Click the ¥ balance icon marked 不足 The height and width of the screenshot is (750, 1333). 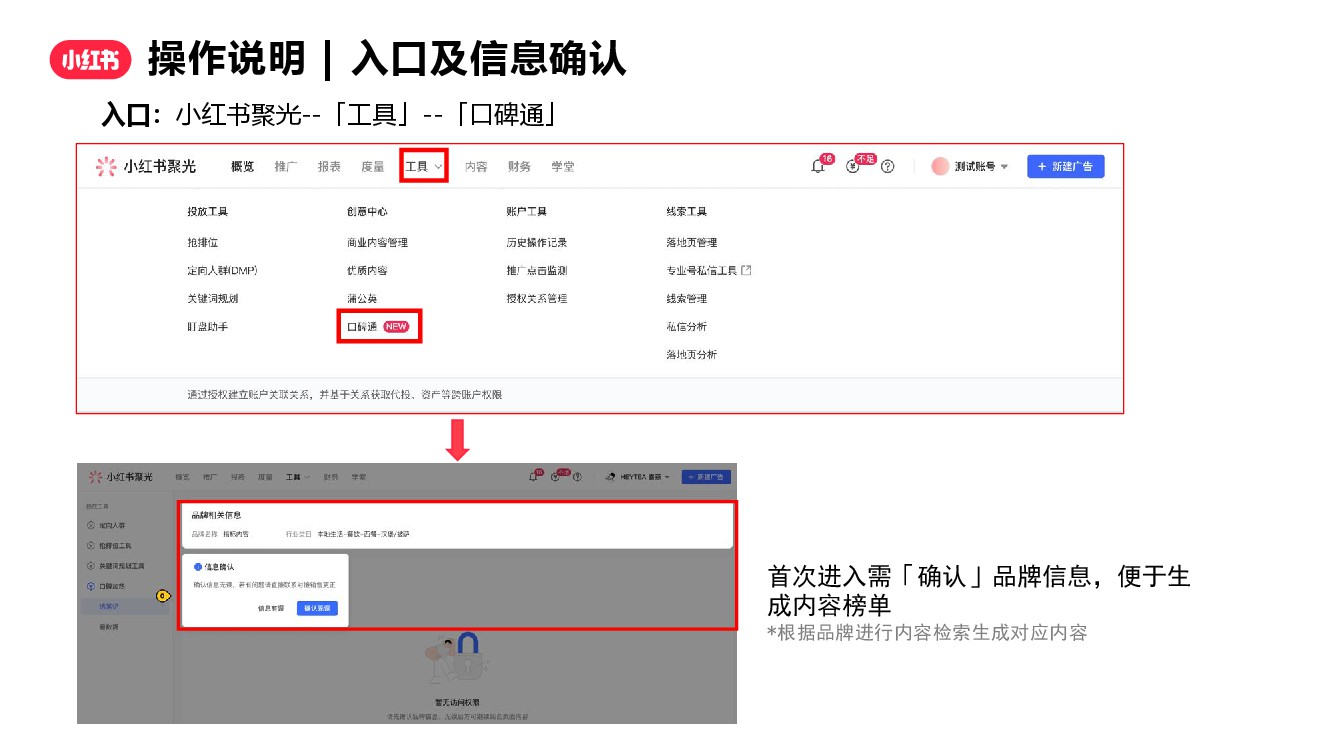[x=852, y=167]
